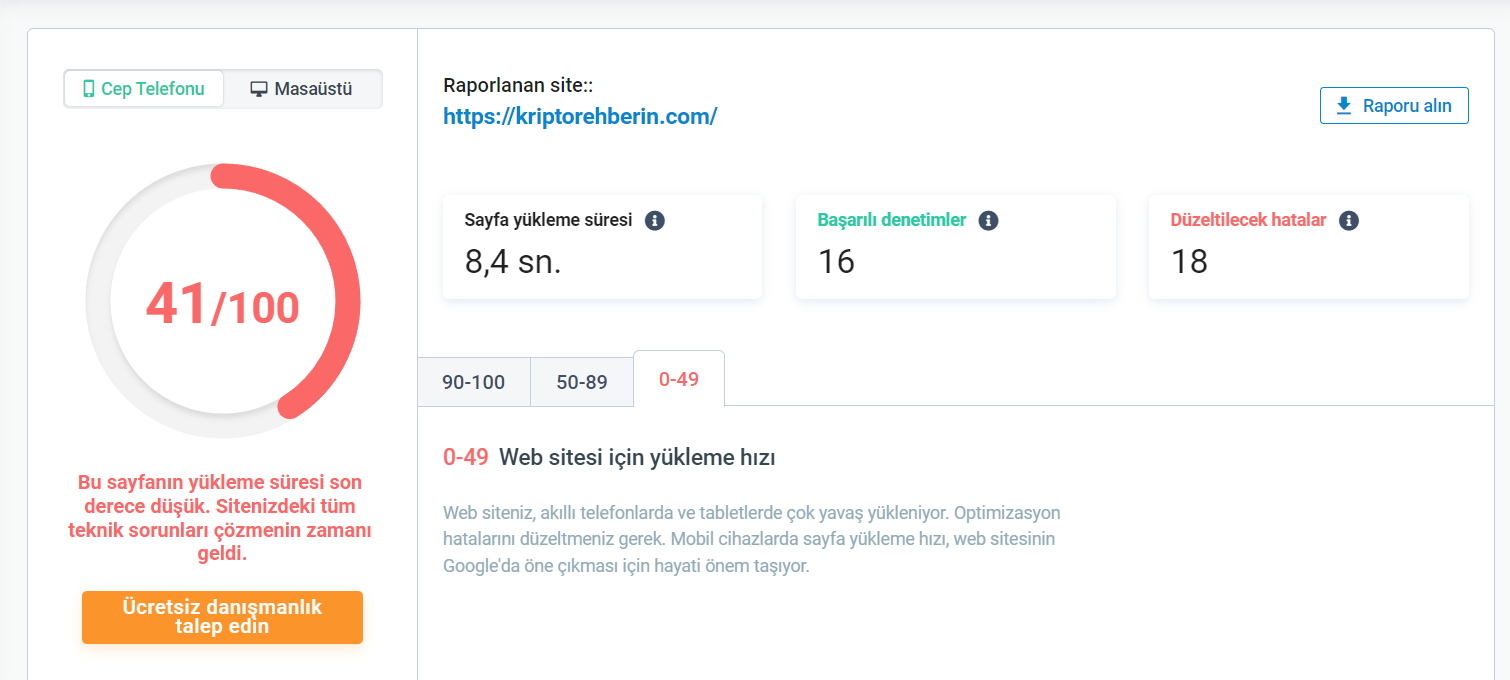
Task: Click the Raporu alın button
Action: 1394,105
